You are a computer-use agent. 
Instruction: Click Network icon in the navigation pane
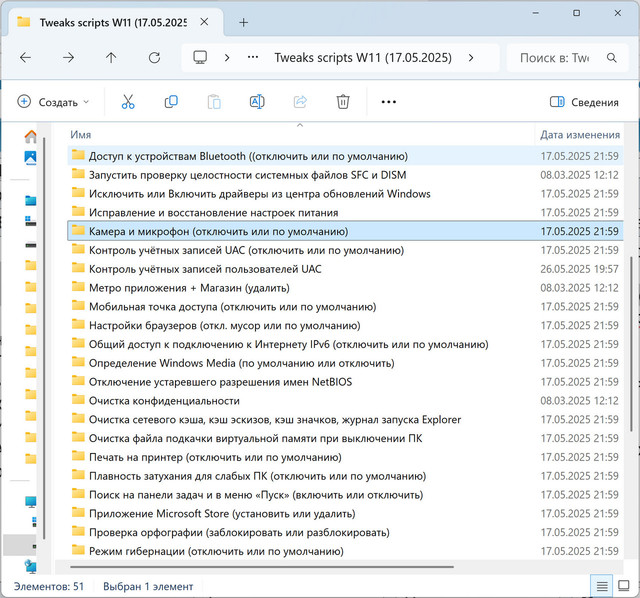pyautogui.click(x=31, y=566)
